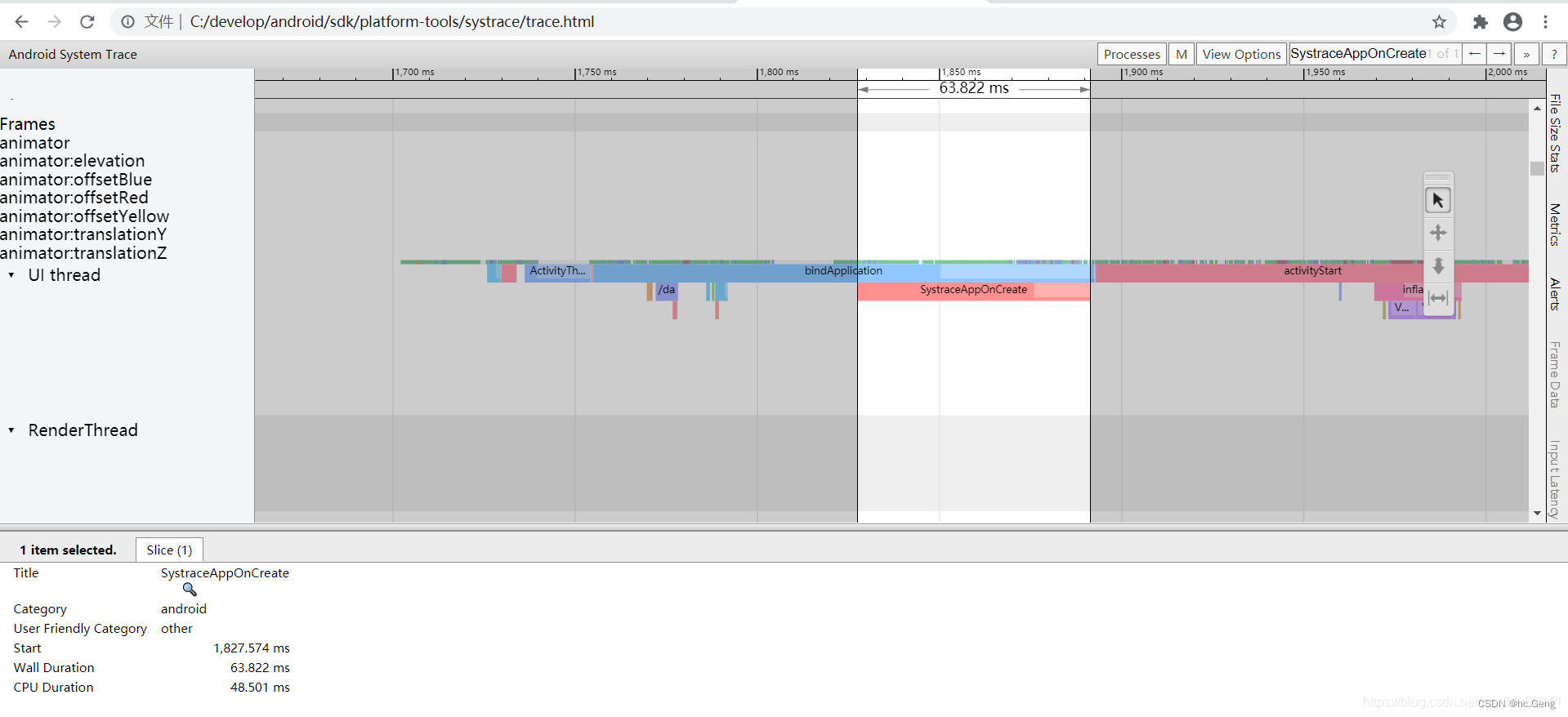
Task: Jump to the next search result arrow
Action: coord(1499,54)
